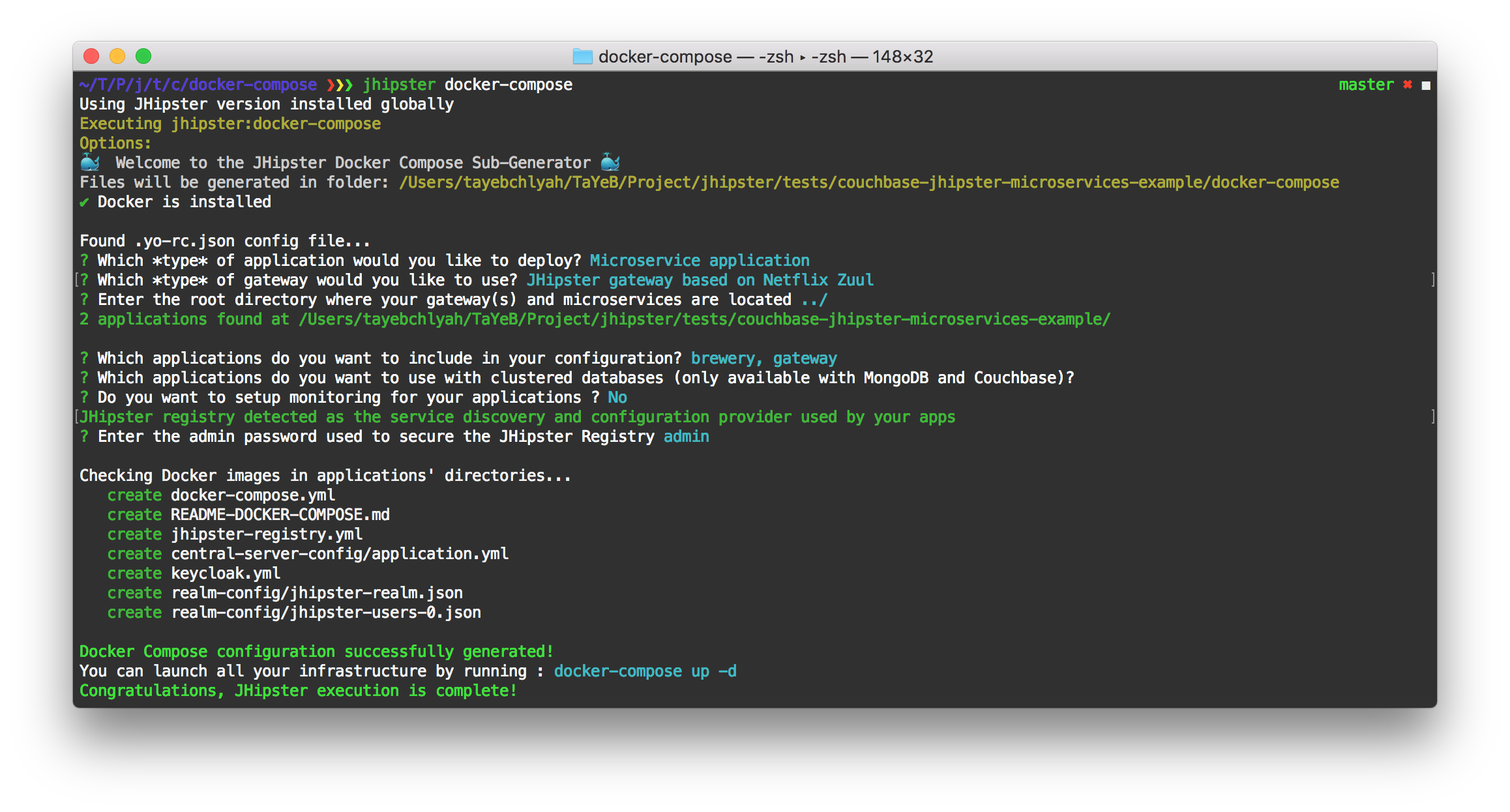The image size is (1510, 812).
Task: Click the first whale emoji before Welcome
Action: [89, 162]
